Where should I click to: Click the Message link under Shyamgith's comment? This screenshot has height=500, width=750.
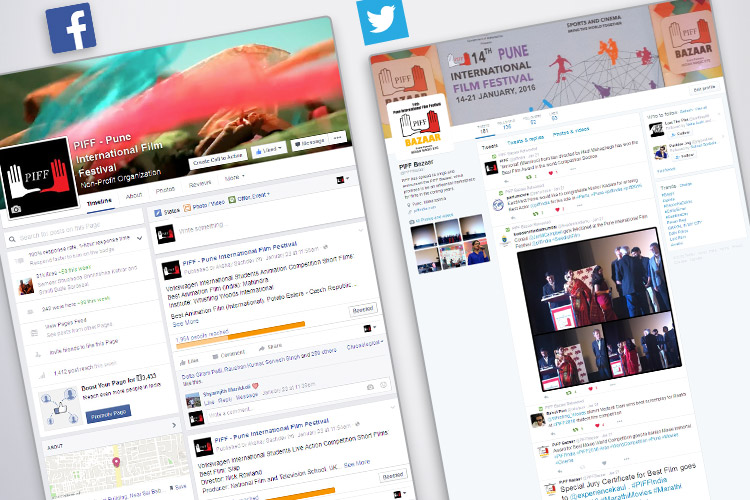point(247,396)
